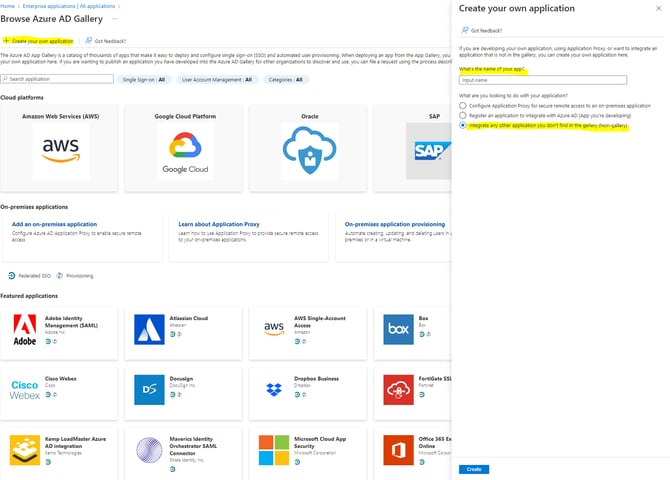Open Learn about Application Proxy
Viewport: 670px width, 480px height.
point(219,224)
